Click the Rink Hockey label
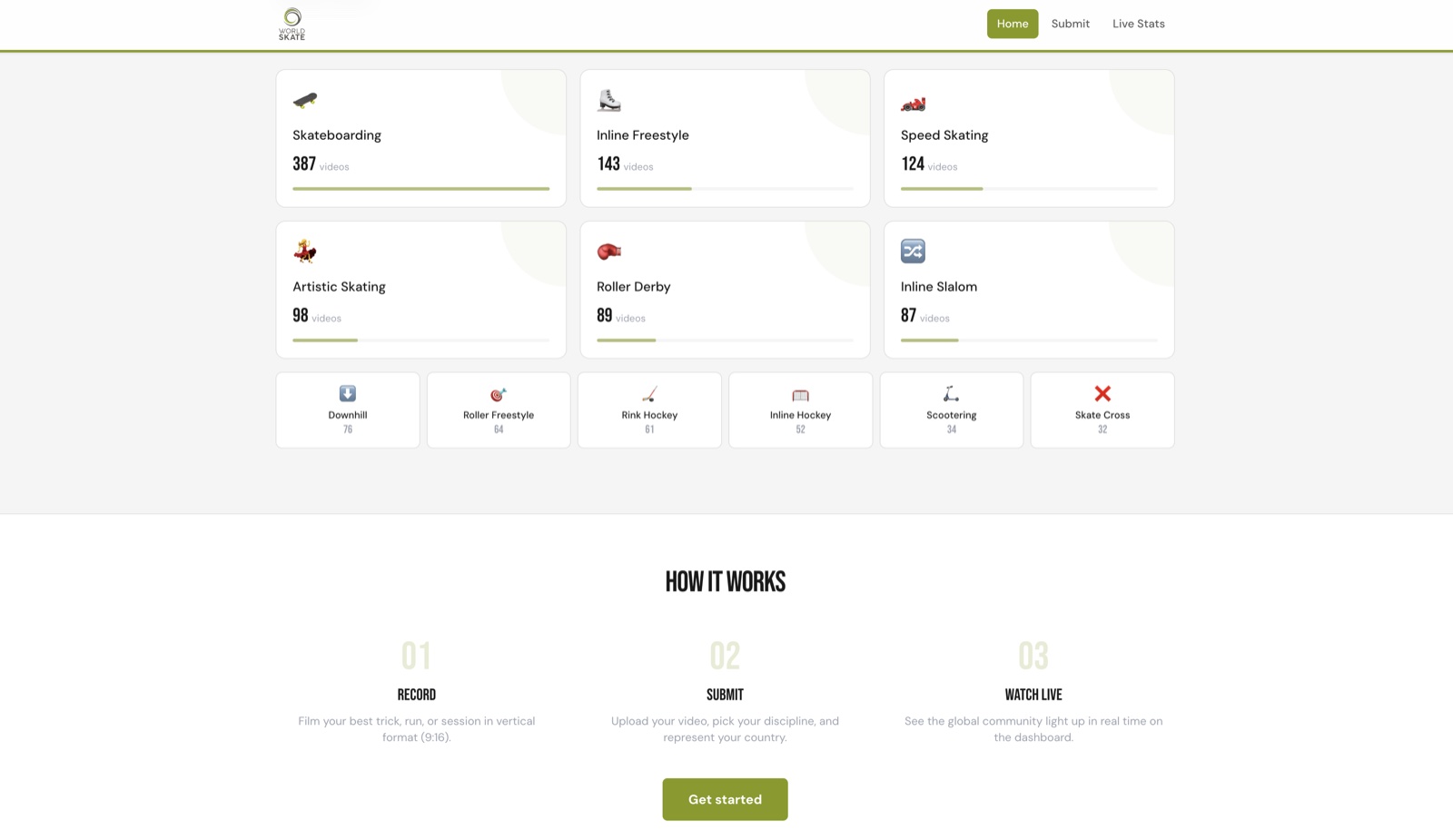Image resolution: width=1453 pixels, height=840 pixels. (x=649, y=415)
